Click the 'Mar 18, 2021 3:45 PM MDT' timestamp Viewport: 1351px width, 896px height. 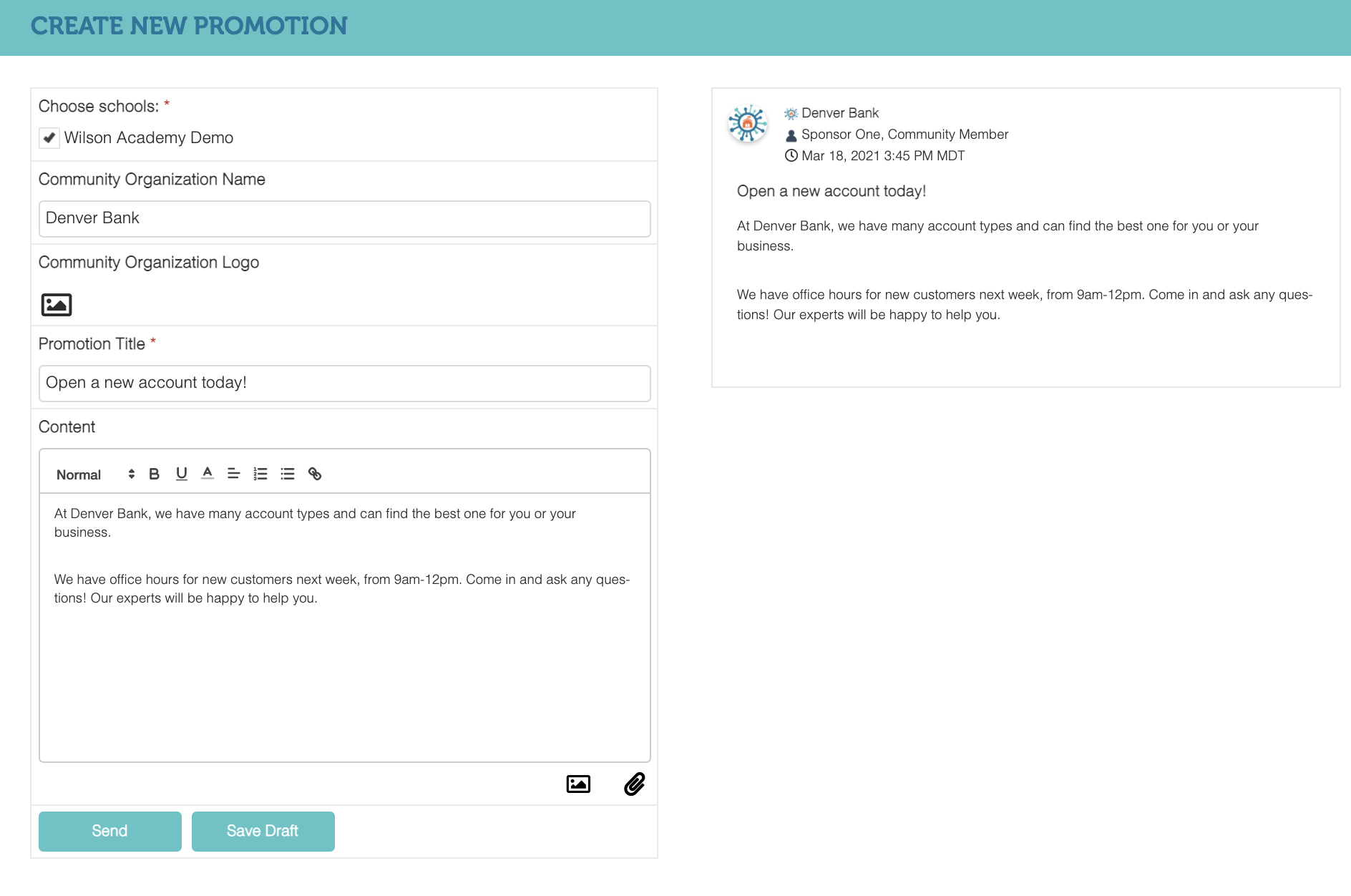[883, 156]
